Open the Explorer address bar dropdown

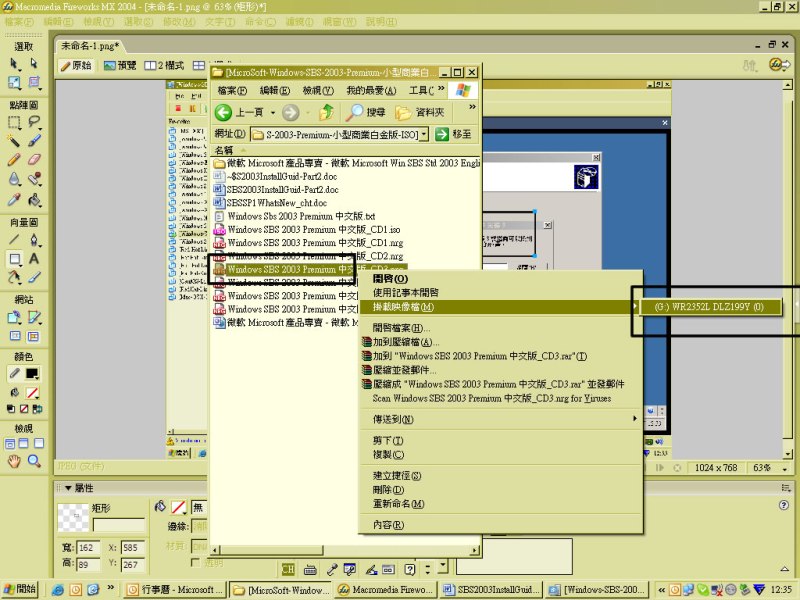[423, 135]
